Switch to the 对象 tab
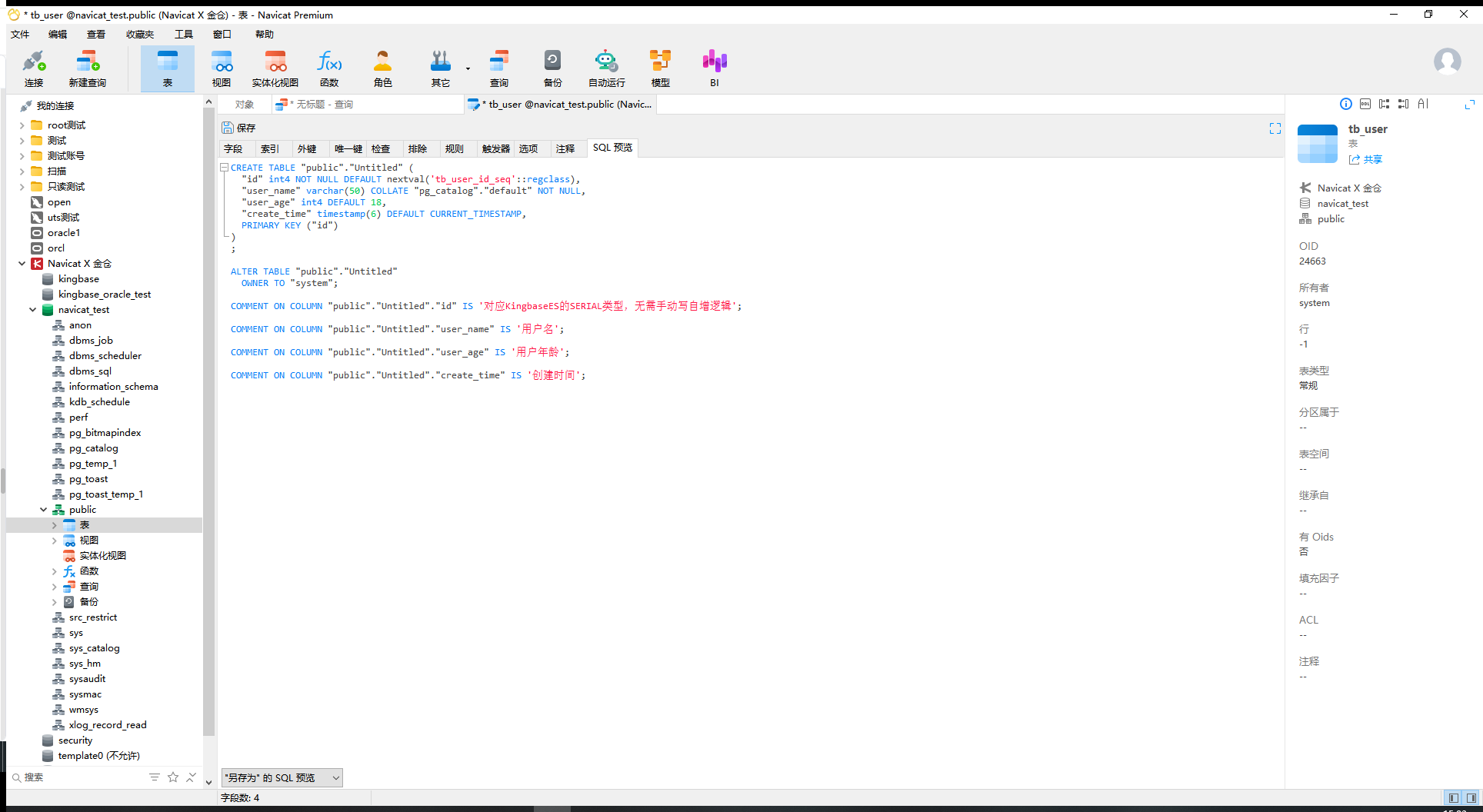The width and height of the screenshot is (1483, 812). (x=245, y=105)
